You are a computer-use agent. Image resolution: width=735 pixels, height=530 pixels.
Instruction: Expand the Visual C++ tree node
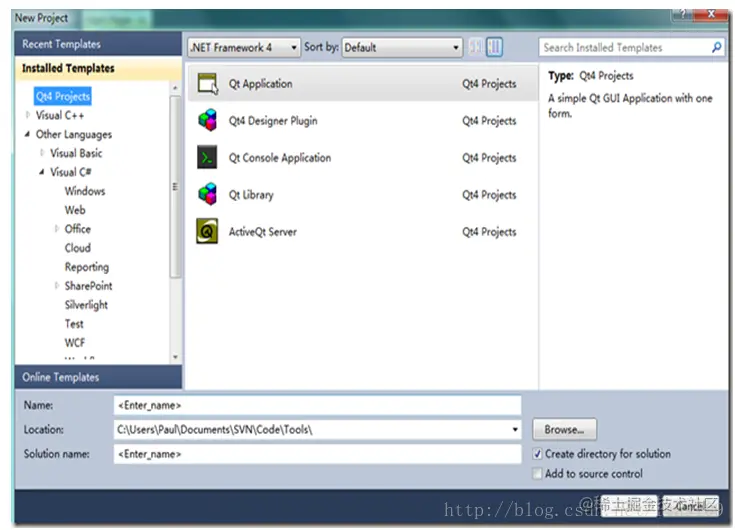[x=28, y=115]
